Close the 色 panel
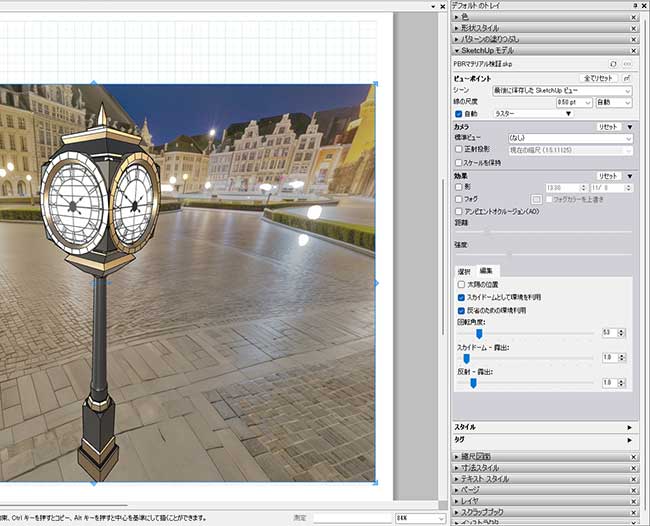Viewport: 650px width, 526px height. pyautogui.click(x=633, y=17)
